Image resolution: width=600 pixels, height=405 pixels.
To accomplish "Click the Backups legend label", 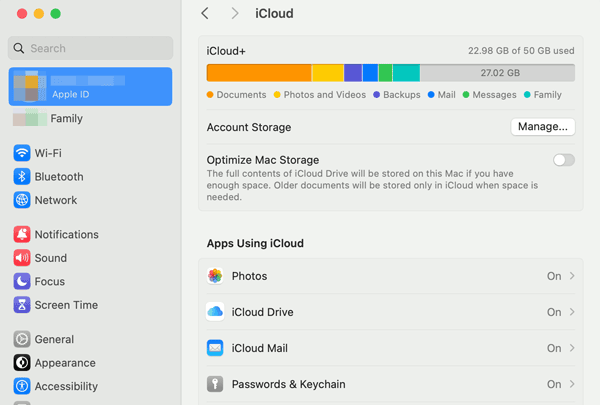I will (x=402, y=95).
